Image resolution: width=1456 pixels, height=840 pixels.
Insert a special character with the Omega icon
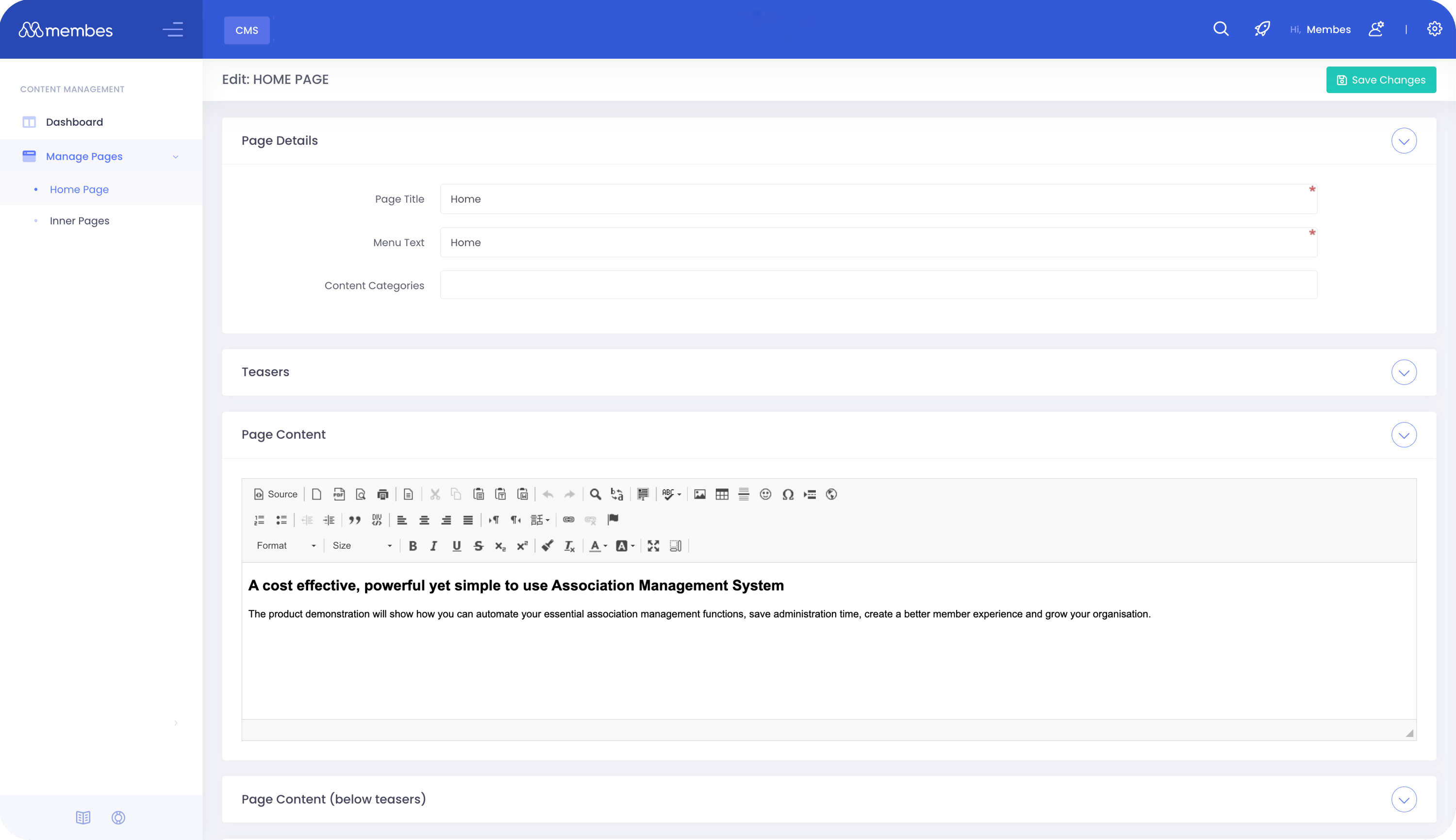[x=788, y=494]
